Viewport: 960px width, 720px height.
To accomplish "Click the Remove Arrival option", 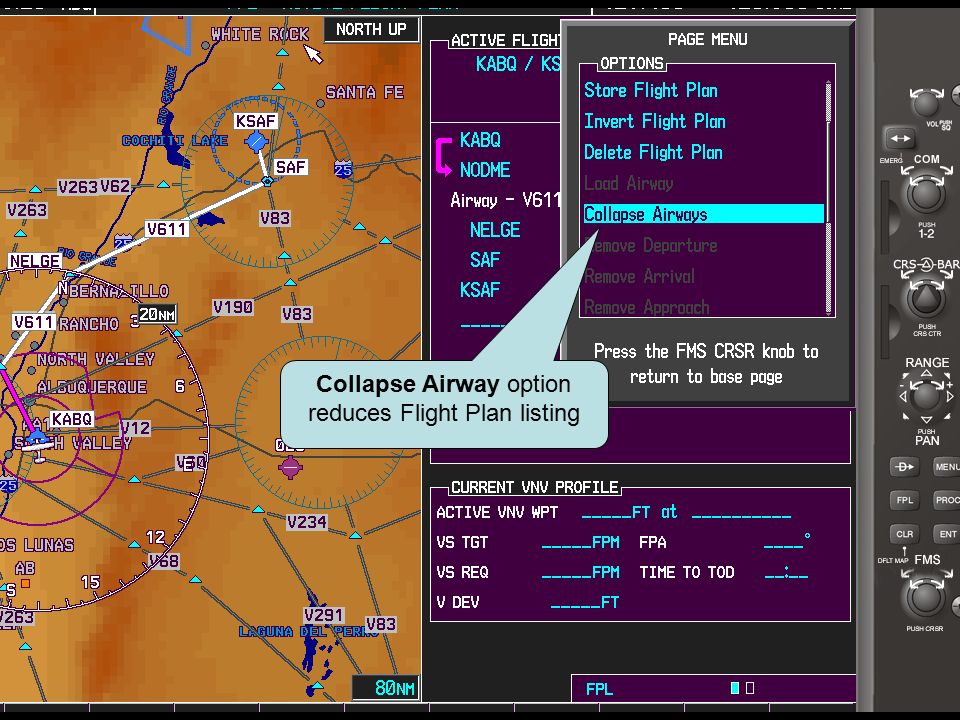I will (639, 276).
